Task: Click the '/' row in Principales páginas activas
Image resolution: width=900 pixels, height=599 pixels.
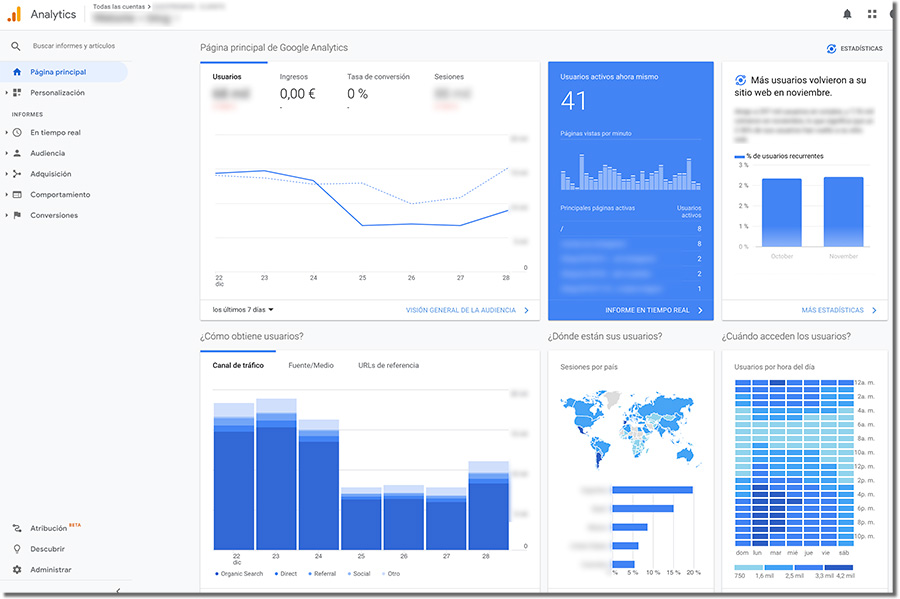Action: [x=631, y=229]
